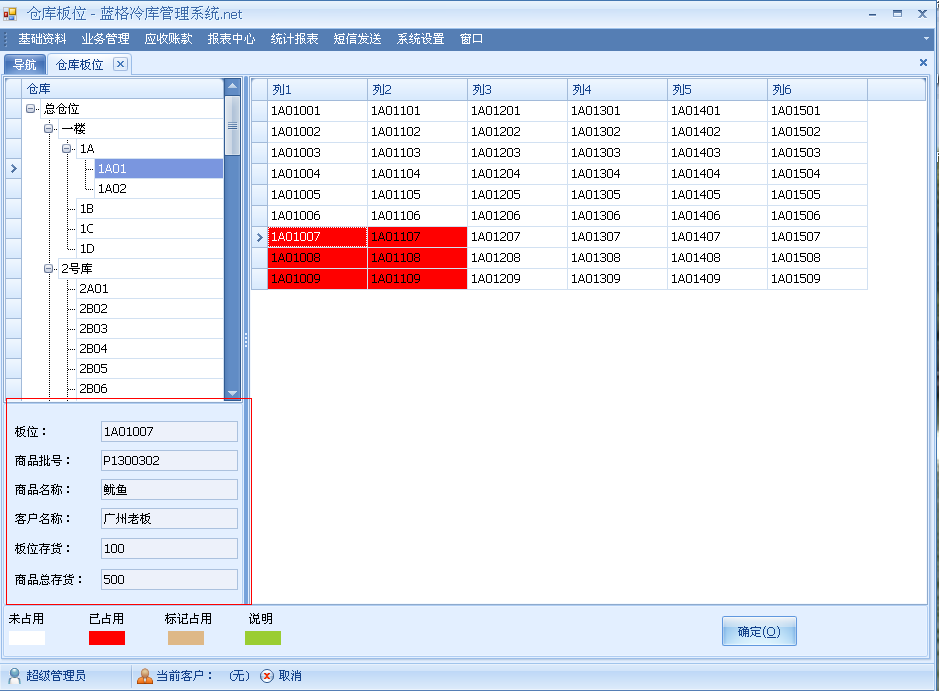Collapse the 1A tree node
939x691 pixels.
[67, 149]
